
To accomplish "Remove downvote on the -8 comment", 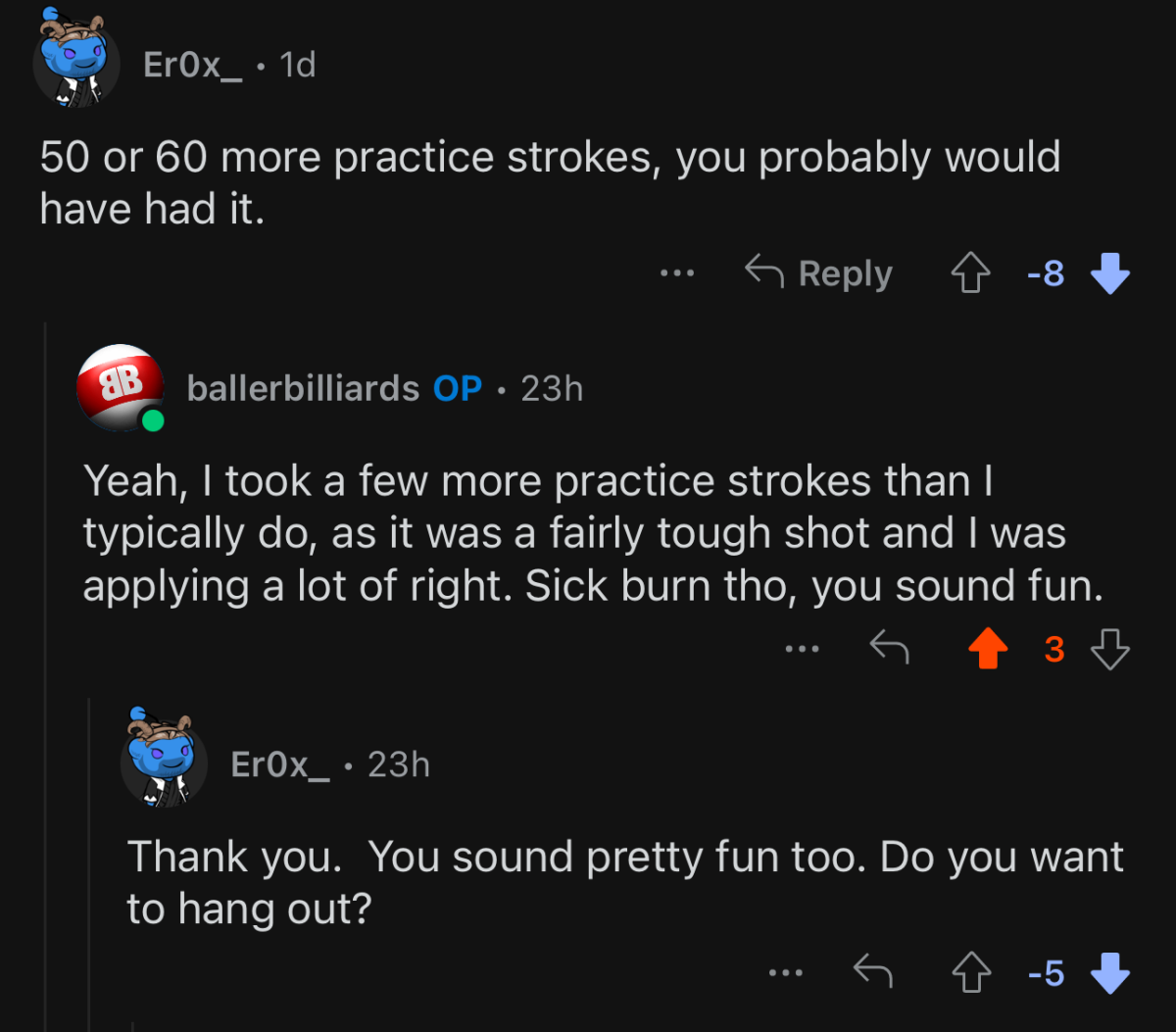I will (1109, 274).
